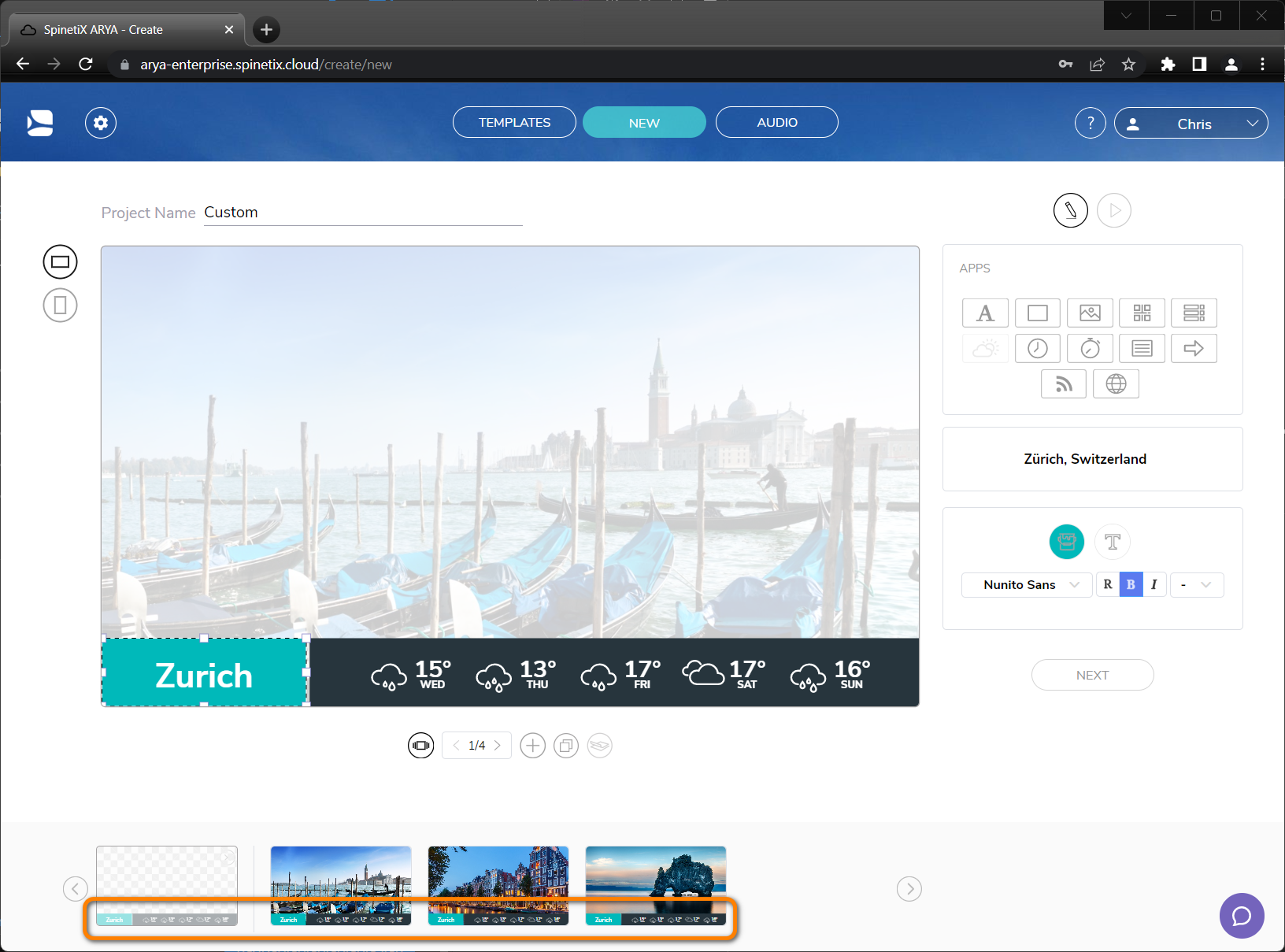The width and height of the screenshot is (1285, 952).
Task: Select the teal background color swatch button
Action: coord(1066,542)
